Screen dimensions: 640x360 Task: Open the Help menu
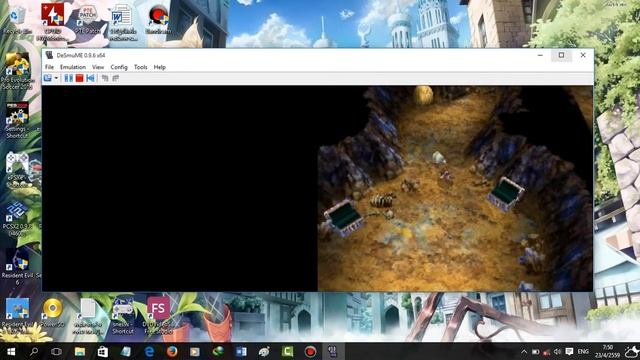click(x=160, y=67)
